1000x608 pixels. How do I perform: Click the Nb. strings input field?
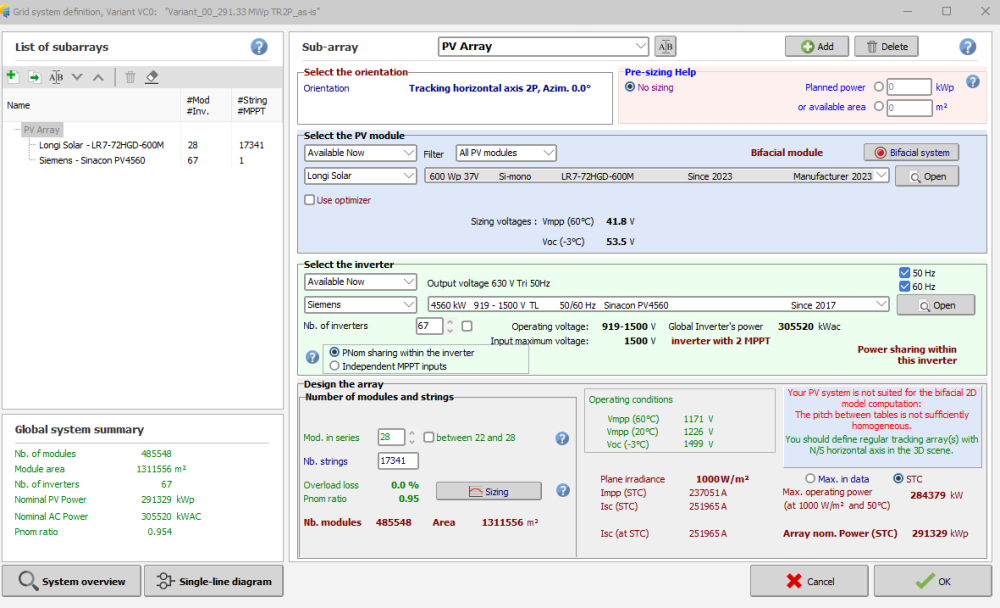click(x=398, y=461)
